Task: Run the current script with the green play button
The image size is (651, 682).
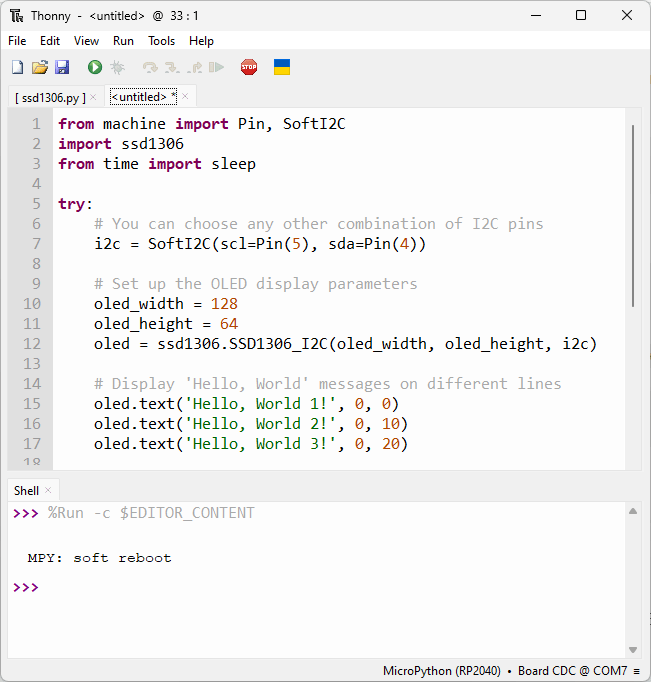Action: click(x=94, y=67)
